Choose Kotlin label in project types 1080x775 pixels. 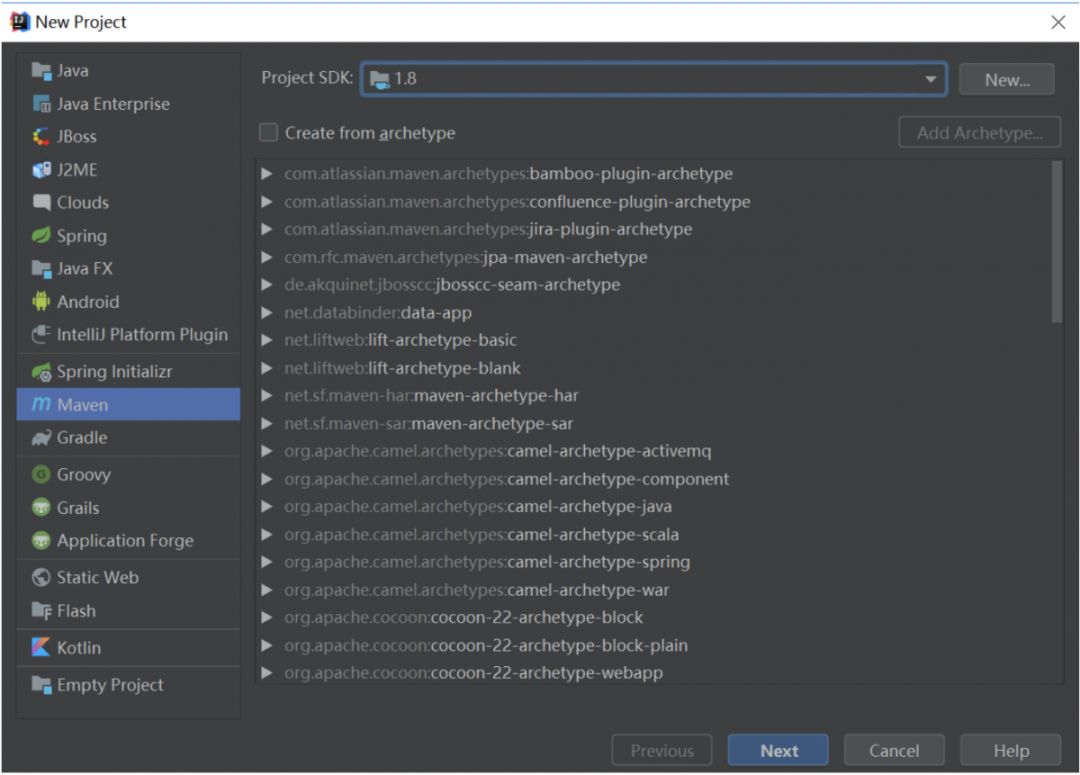(x=79, y=648)
